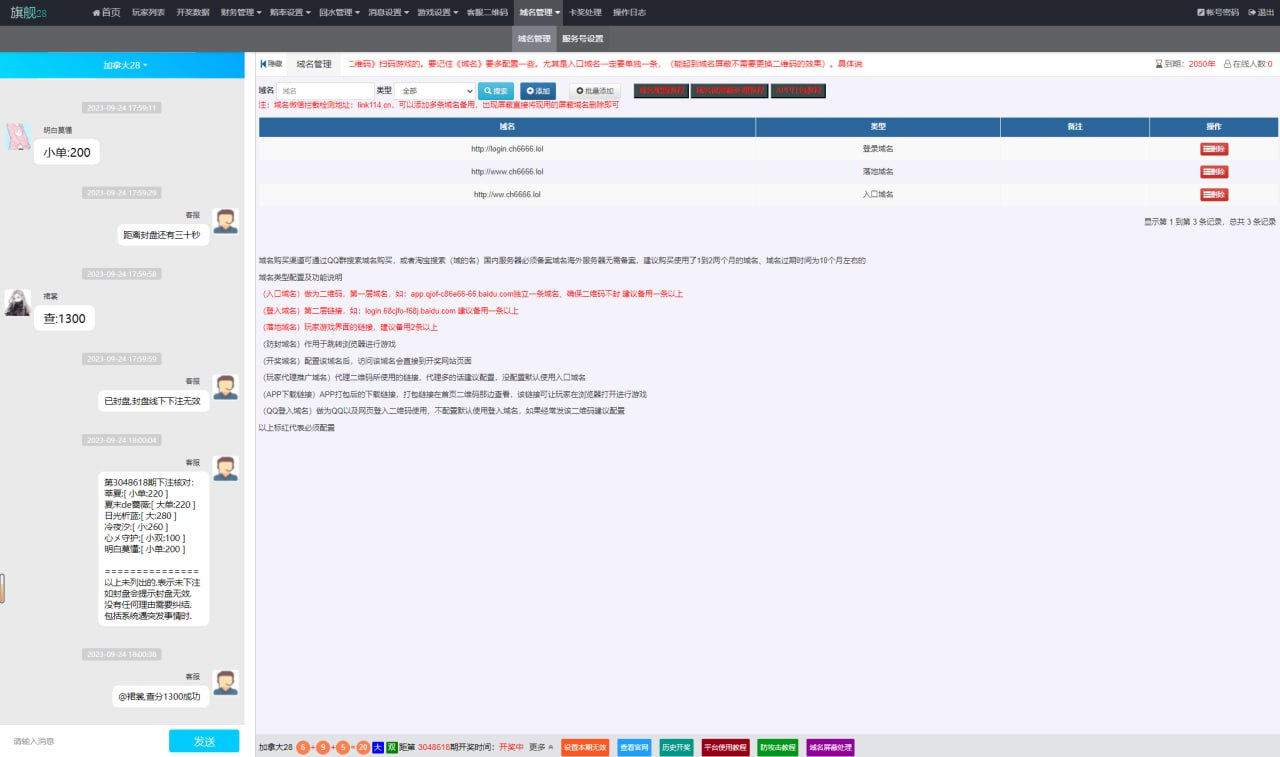Click 客服 avatar beside 已封盘 message
This screenshot has width=1280, height=757.
225,387
